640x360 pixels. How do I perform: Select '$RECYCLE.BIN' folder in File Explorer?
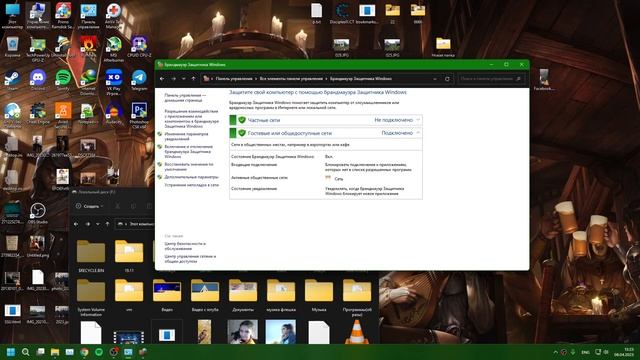(x=91, y=256)
